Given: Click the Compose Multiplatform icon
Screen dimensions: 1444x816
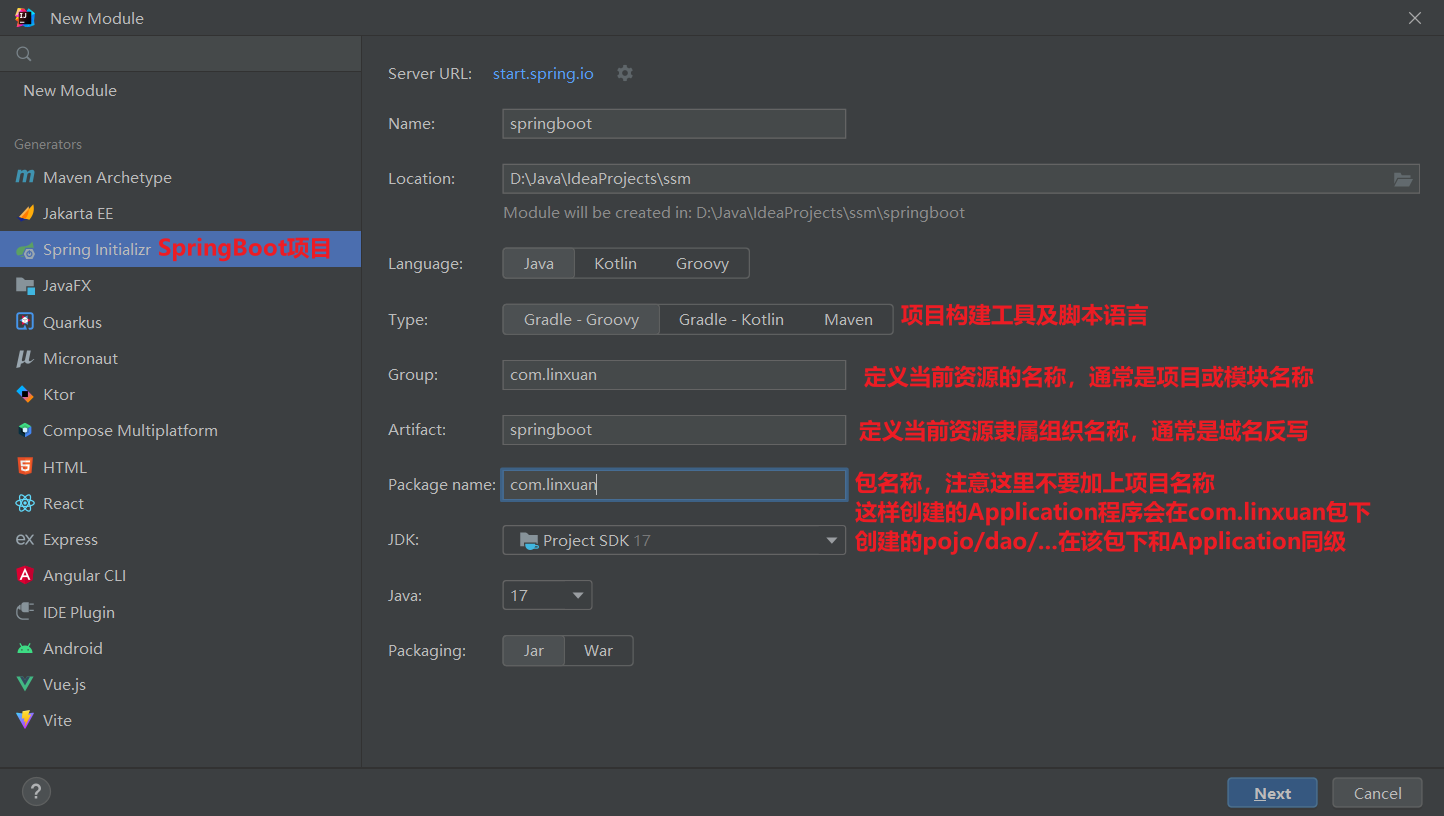Looking at the screenshot, I should 25,431.
